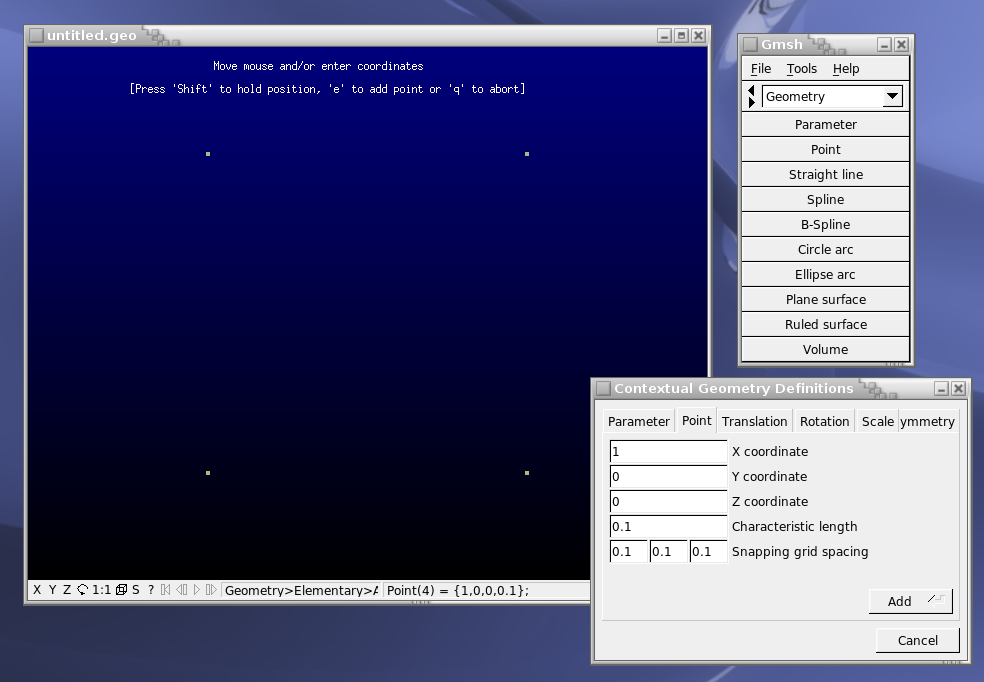Reset scale with the 1:1 button
This screenshot has height=682, width=984.
pyautogui.click(x=101, y=590)
